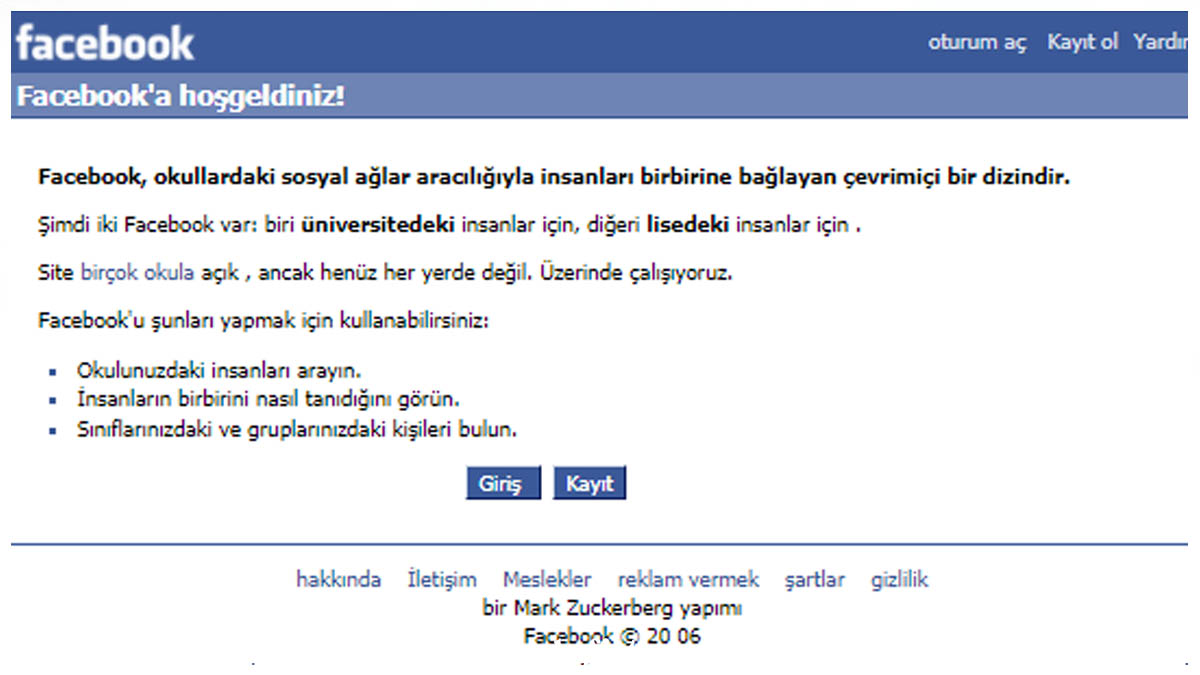This screenshot has height=675, width=1200.
Task: Open the "gizlilik" privacy link
Action: (x=898, y=579)
